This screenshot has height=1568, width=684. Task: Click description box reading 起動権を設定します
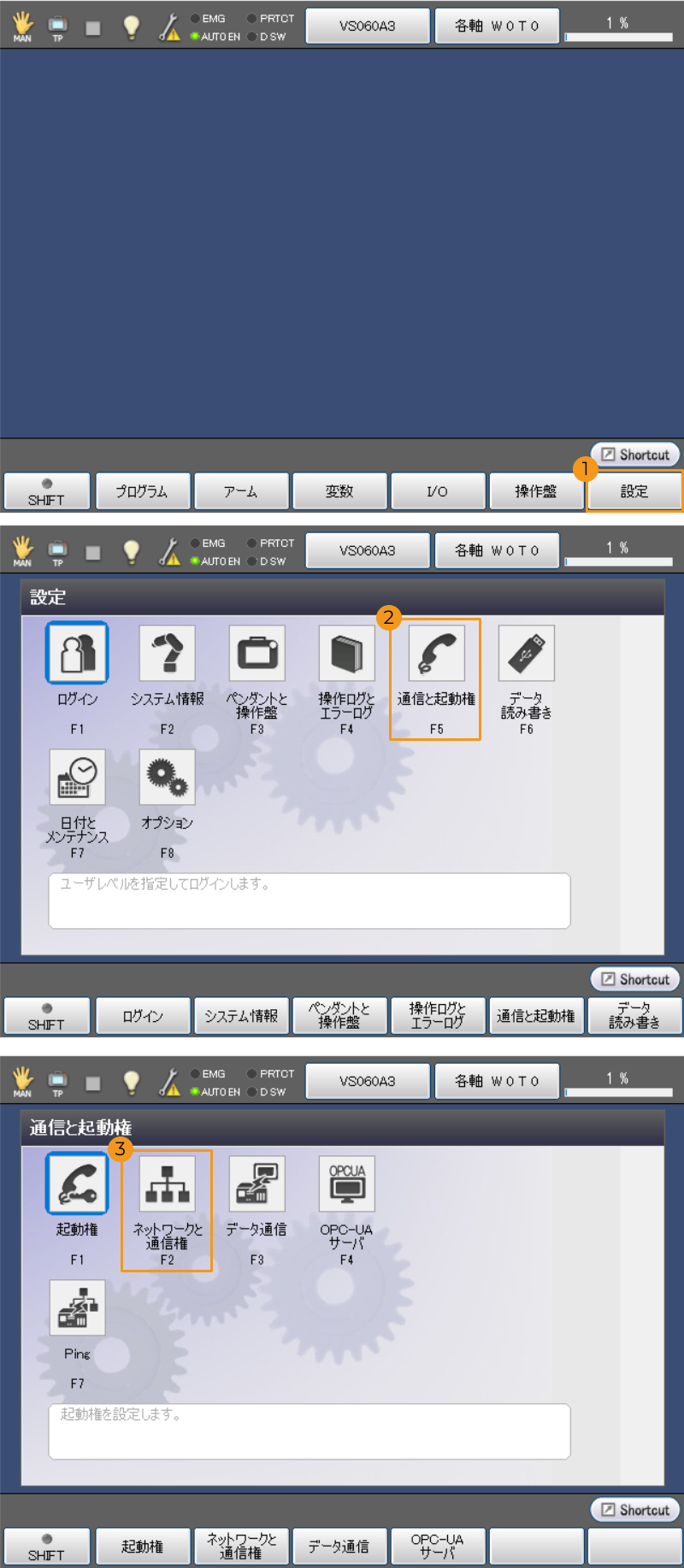tap(310, 1431)
